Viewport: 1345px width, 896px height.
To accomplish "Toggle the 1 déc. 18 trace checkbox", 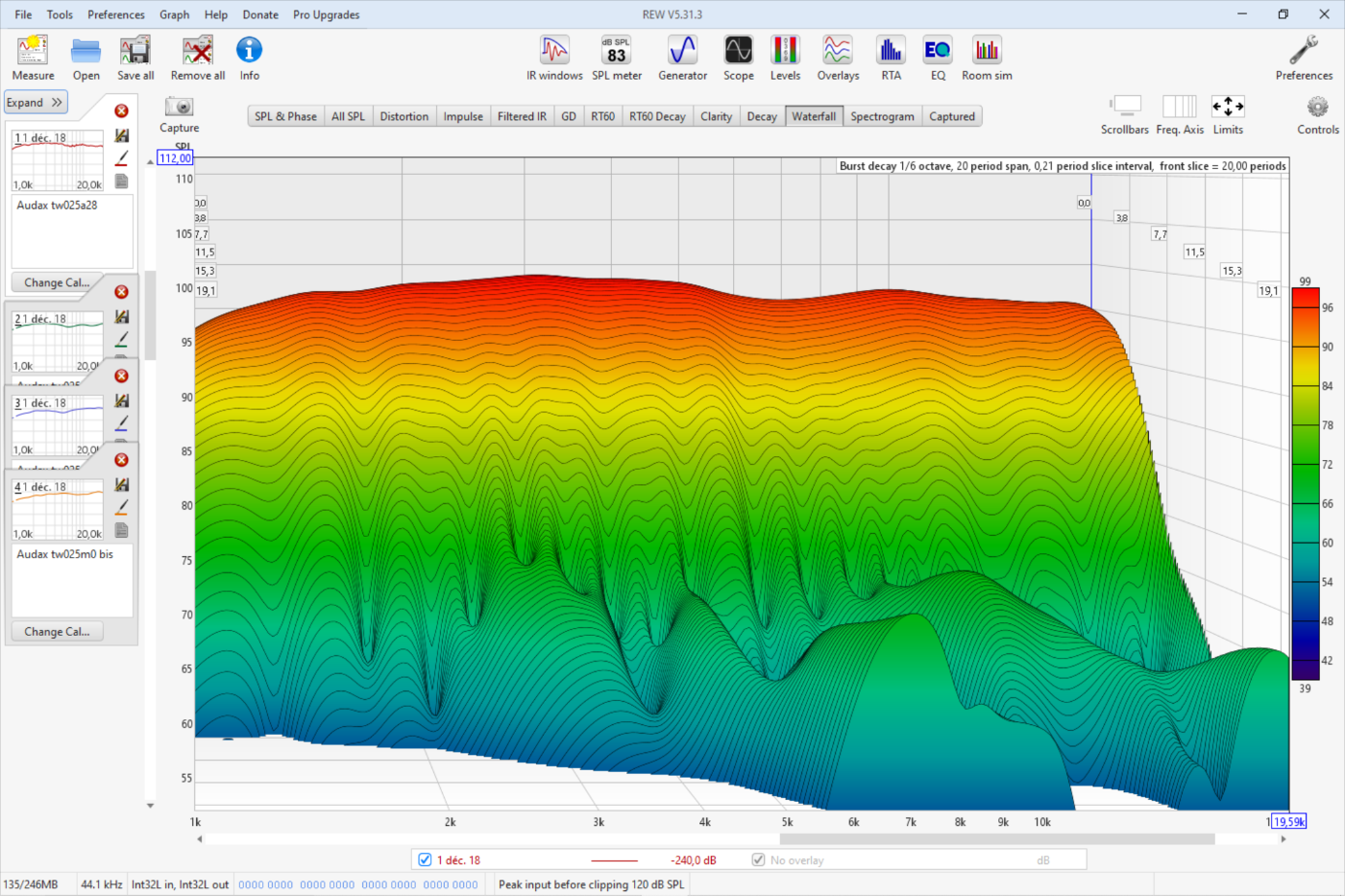I will (425, 860).
